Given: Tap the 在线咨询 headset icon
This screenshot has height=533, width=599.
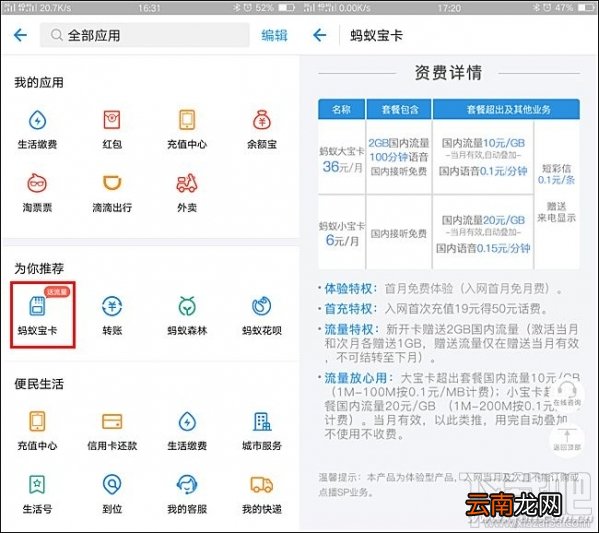Looking at the screenshot, I should coord(567,394).
